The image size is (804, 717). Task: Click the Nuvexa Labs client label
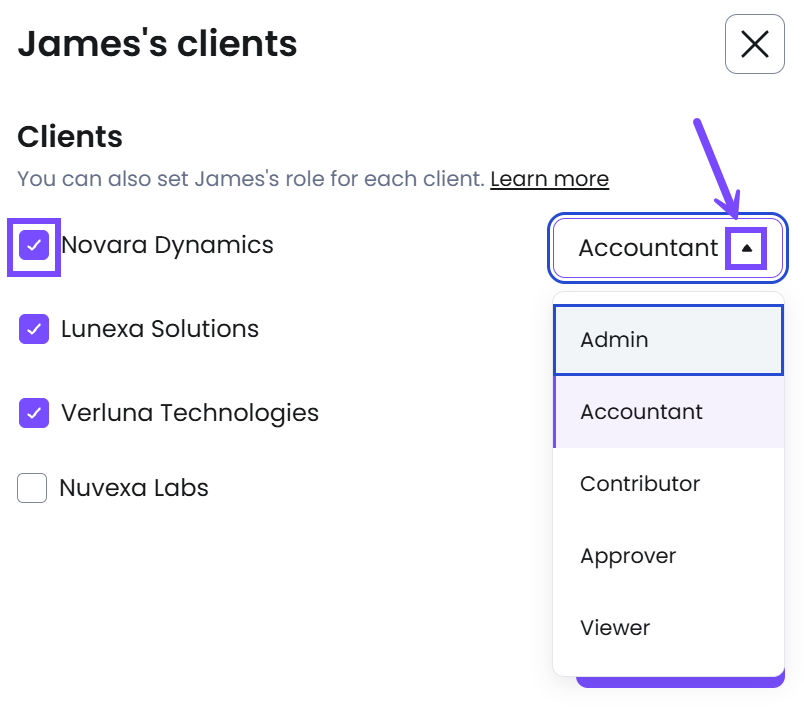pos(134,488)
